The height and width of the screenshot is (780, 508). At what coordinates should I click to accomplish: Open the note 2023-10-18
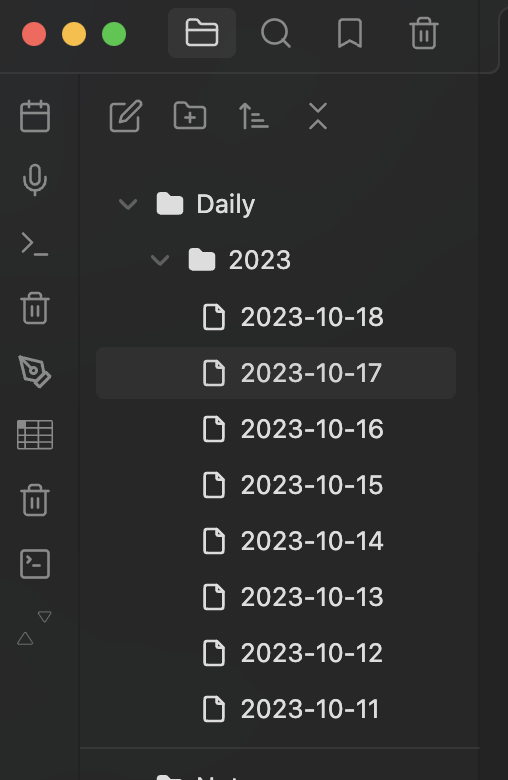(276, 317)
